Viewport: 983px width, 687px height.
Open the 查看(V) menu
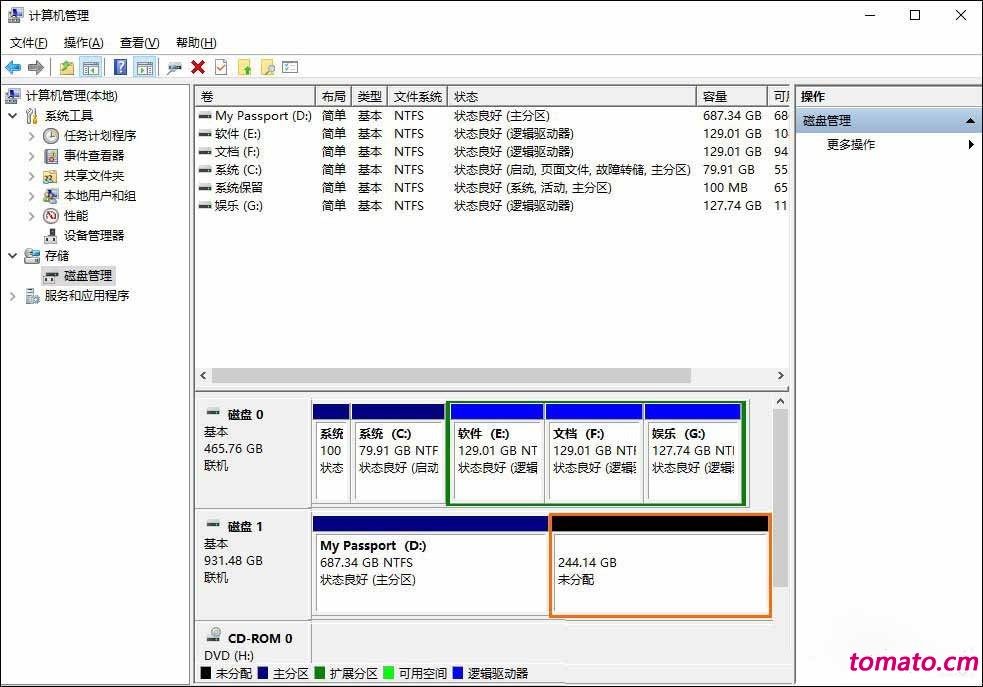[x=139, y=43]
